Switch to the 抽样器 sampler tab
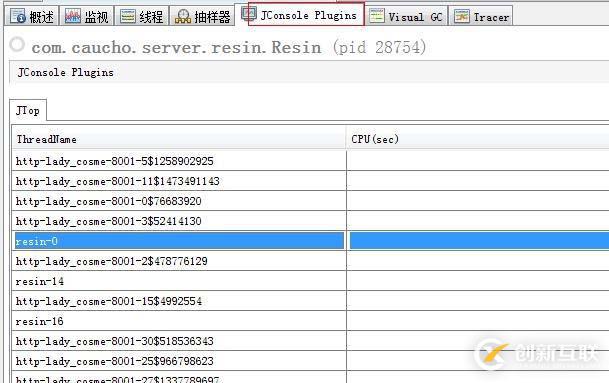 (202, 16)
